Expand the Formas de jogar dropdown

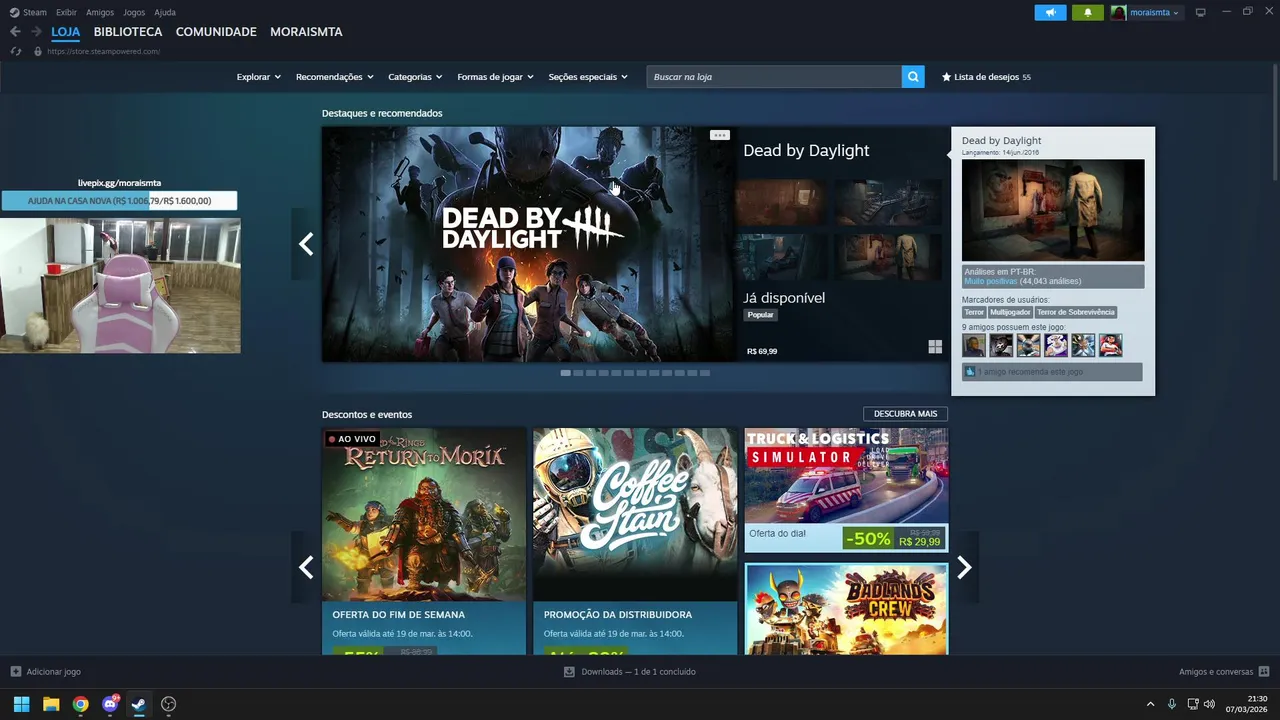(495, 77)
